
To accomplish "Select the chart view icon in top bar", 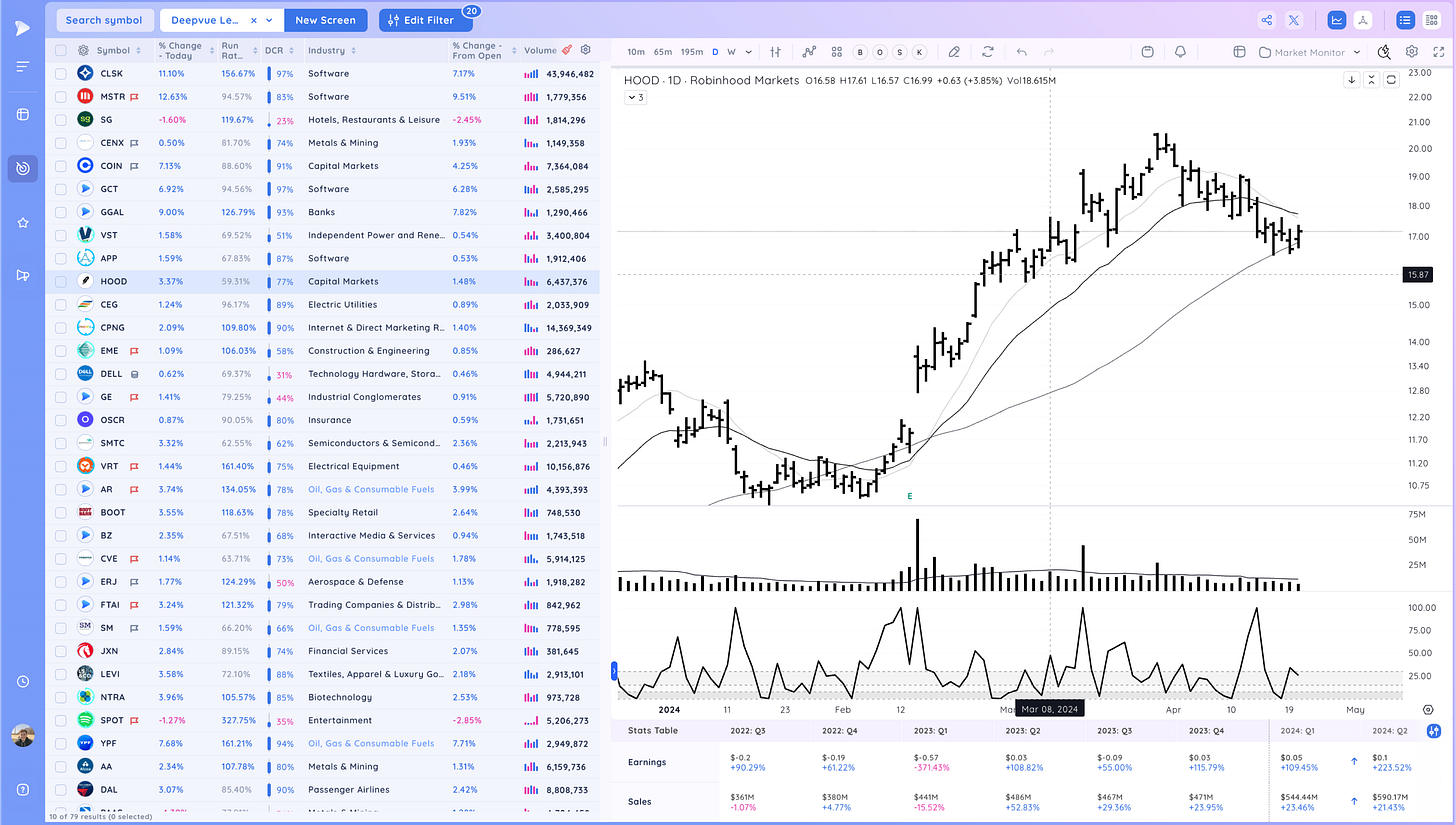I will 1337,20.
